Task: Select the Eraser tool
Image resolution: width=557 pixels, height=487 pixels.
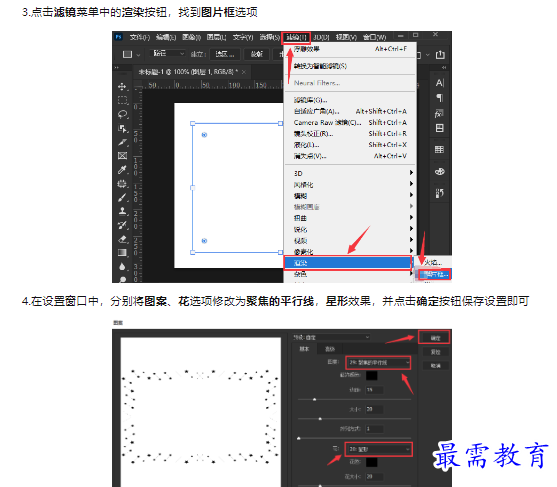Action: 123,239
